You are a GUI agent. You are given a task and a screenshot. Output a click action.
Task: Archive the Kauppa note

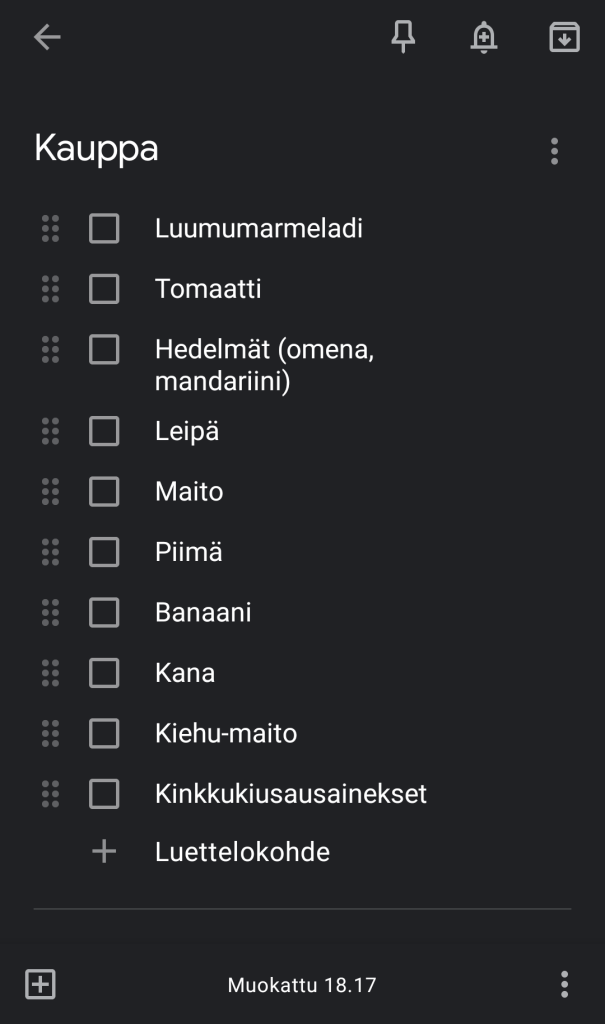click(564, 38)
